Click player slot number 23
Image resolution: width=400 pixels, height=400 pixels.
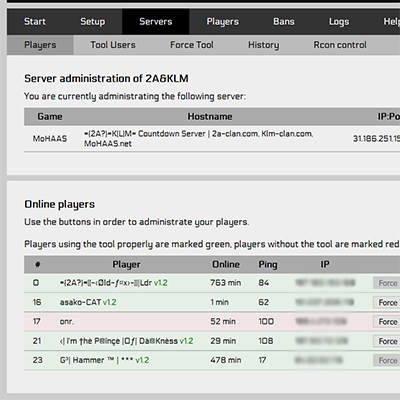(x=37, y=360)
